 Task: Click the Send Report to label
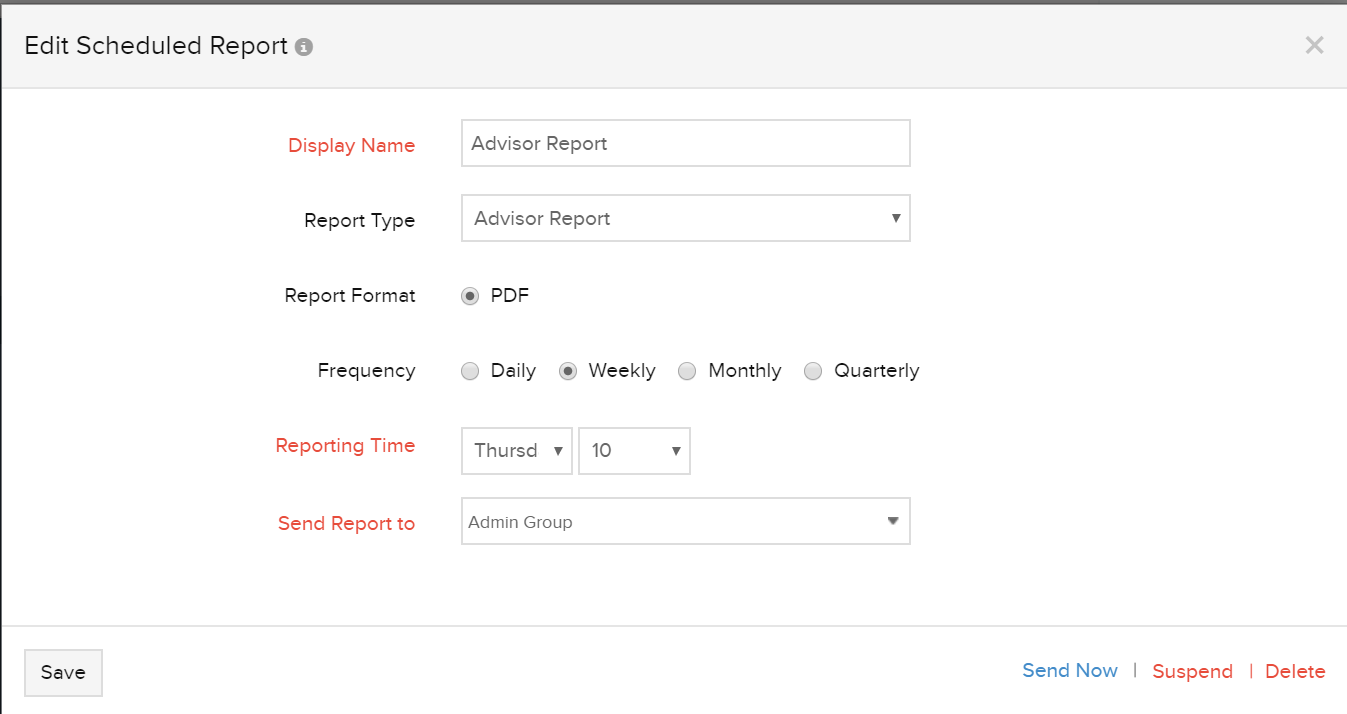coord(346,524)
